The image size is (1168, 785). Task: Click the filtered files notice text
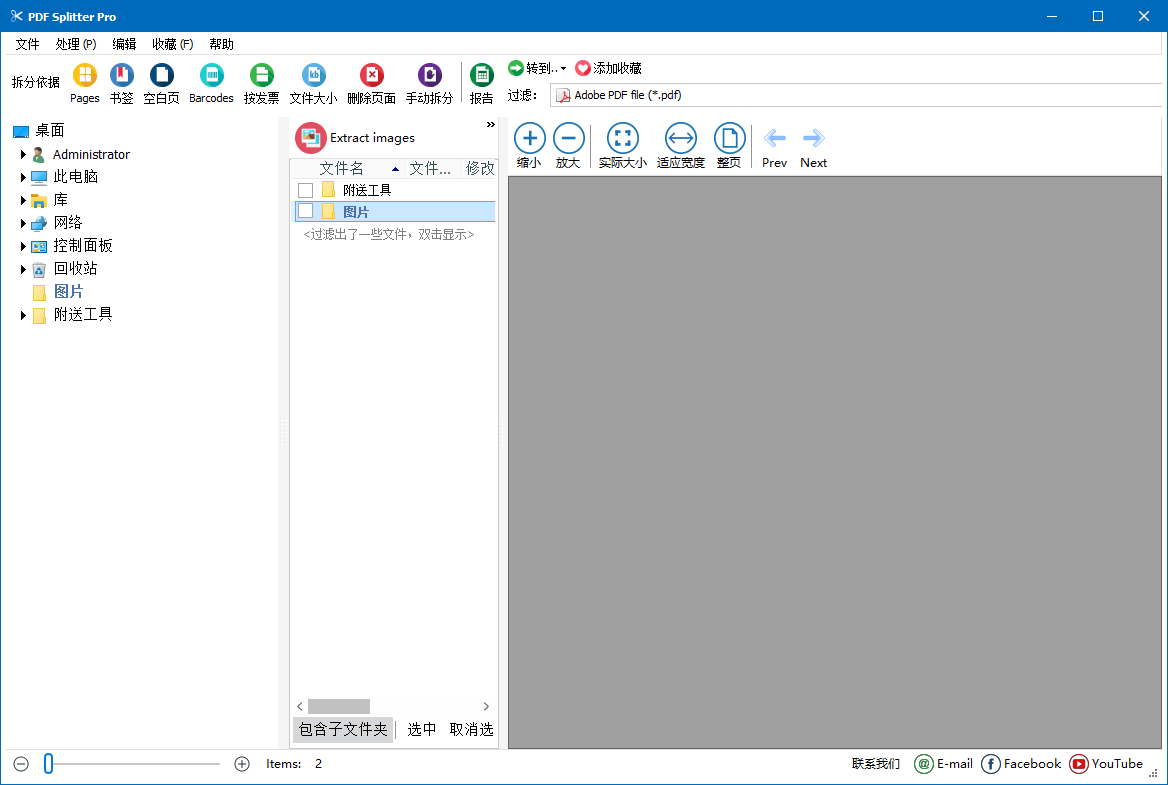(x=389, y=235)
